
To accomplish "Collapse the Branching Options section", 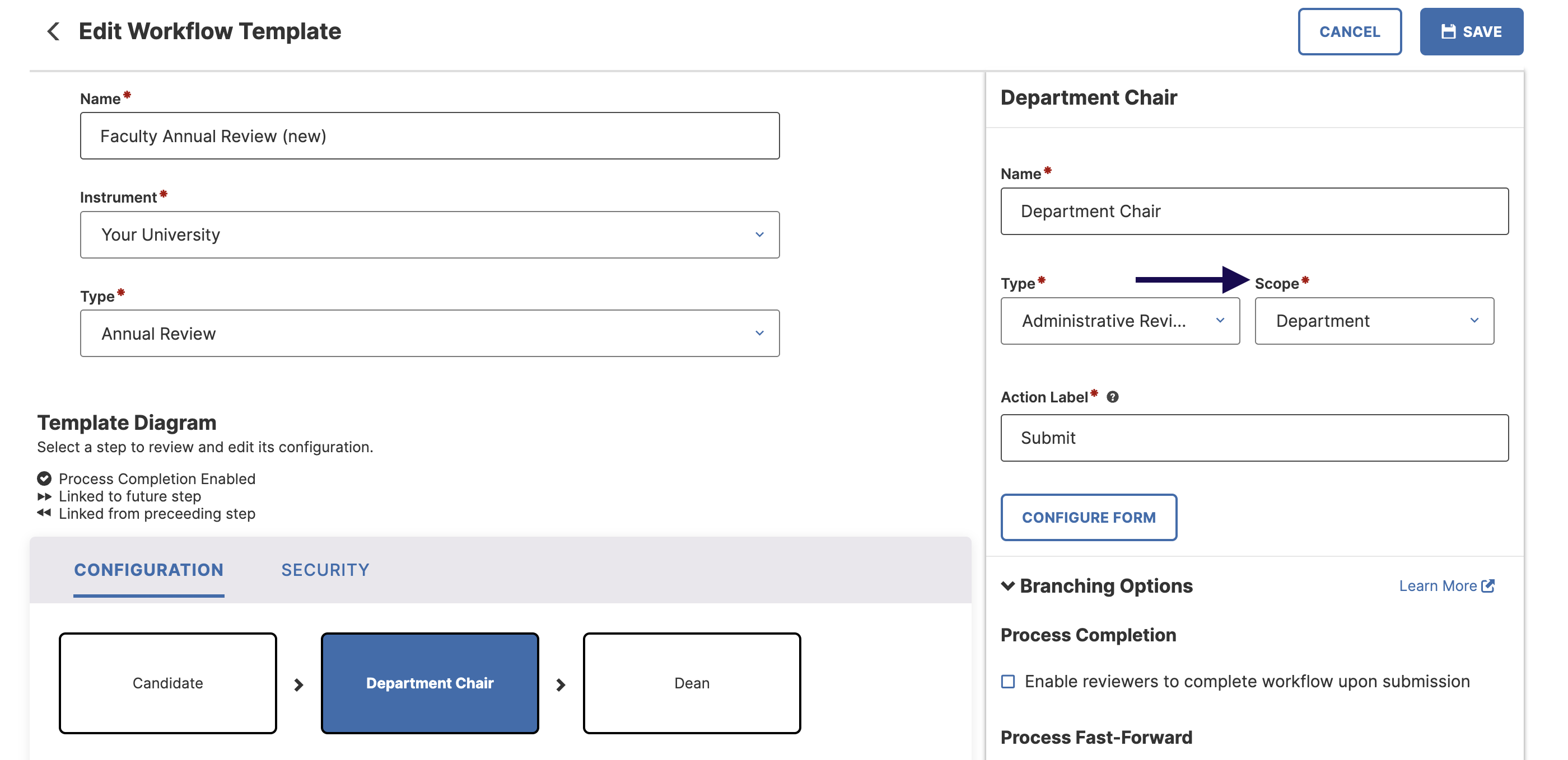I will (1008, 586).
